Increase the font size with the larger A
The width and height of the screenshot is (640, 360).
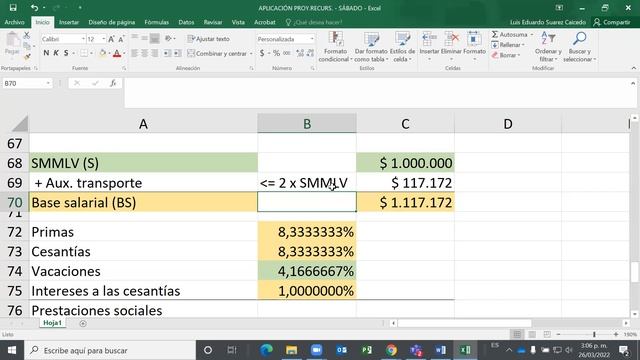(111, 39)
